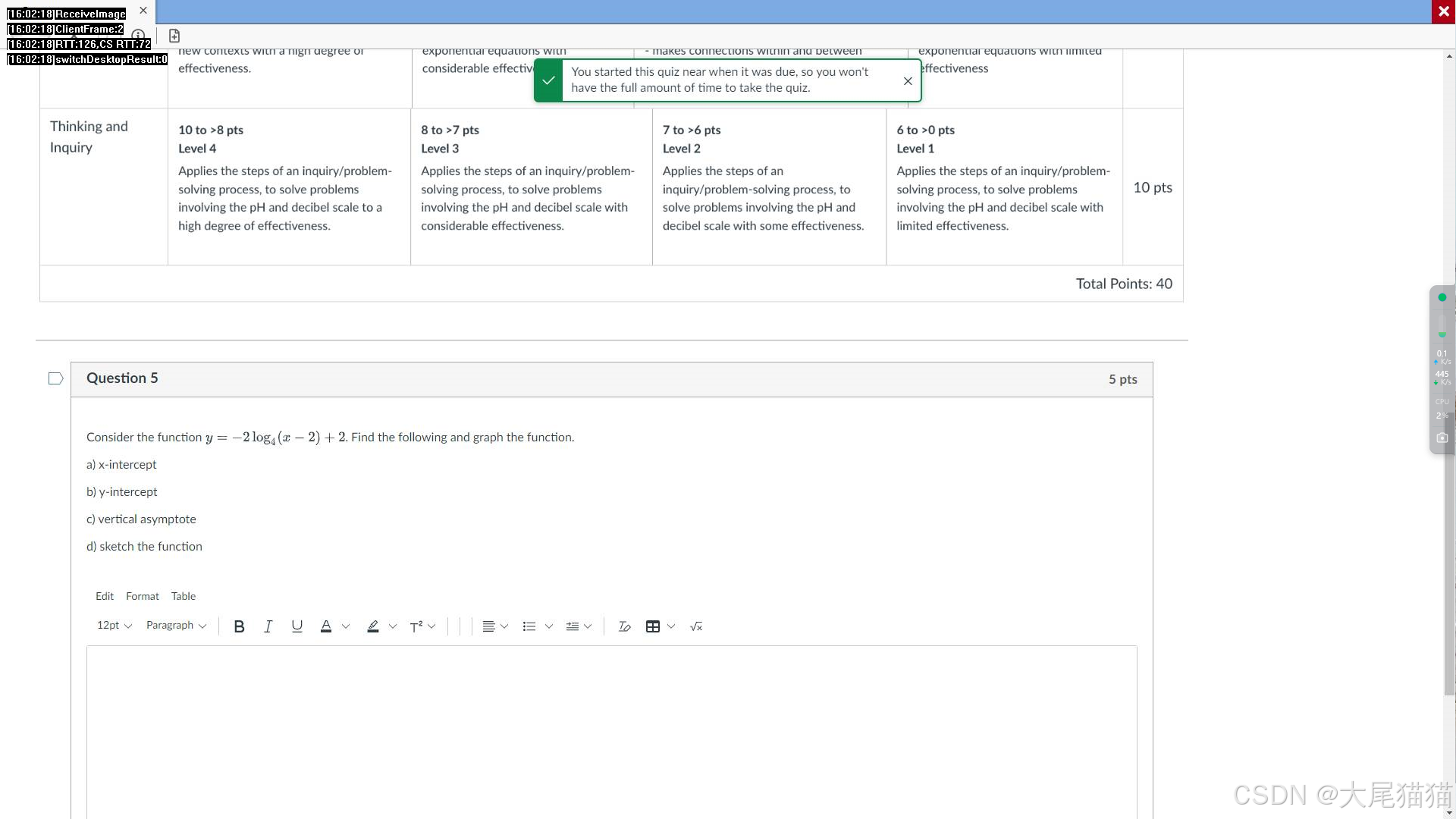The width and height of the screenshot is (1456, 819).
Task: Open the Edit menu of editor
Action: click(104, 597)
